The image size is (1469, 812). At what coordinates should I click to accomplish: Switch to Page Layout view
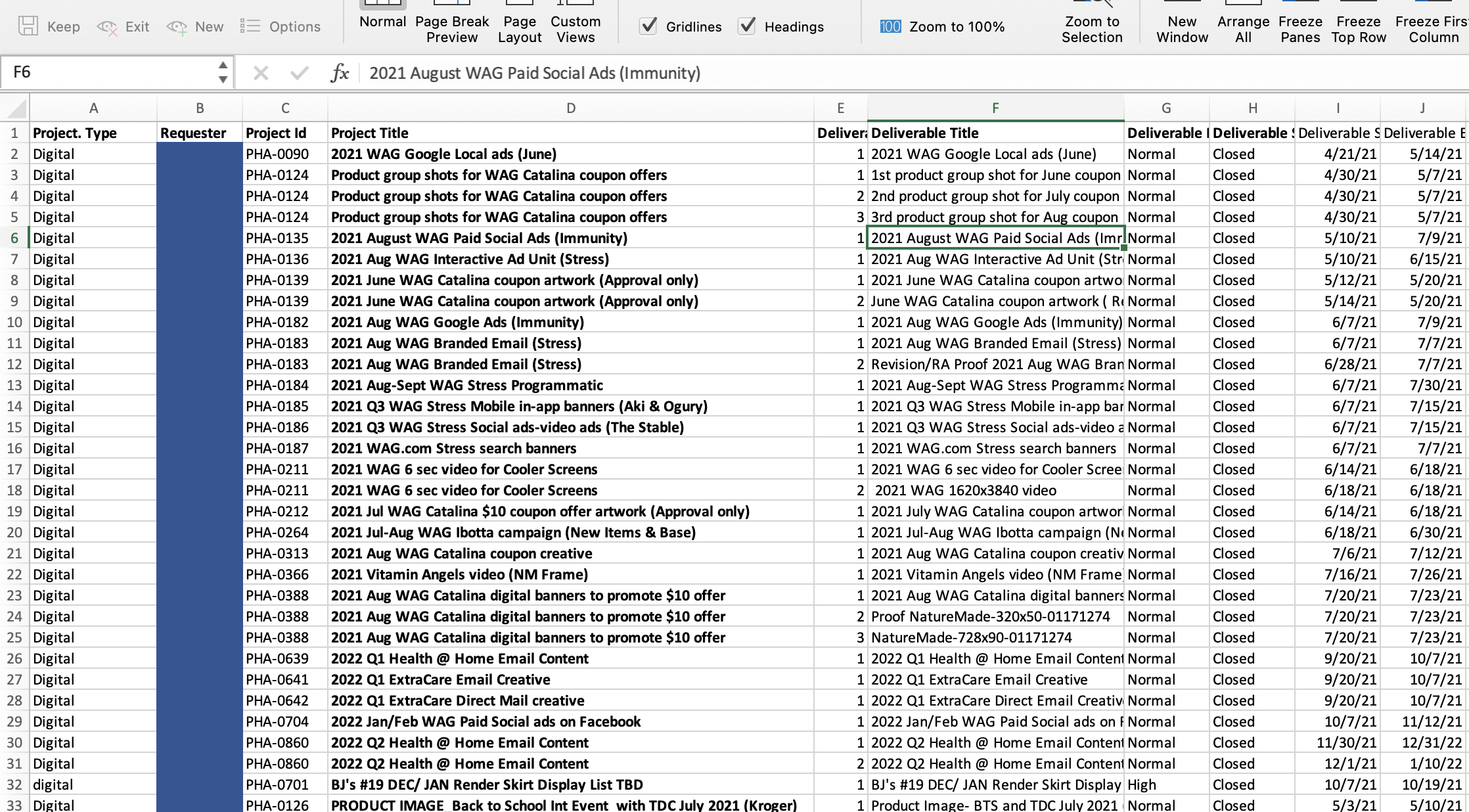[x=520, y=22]
